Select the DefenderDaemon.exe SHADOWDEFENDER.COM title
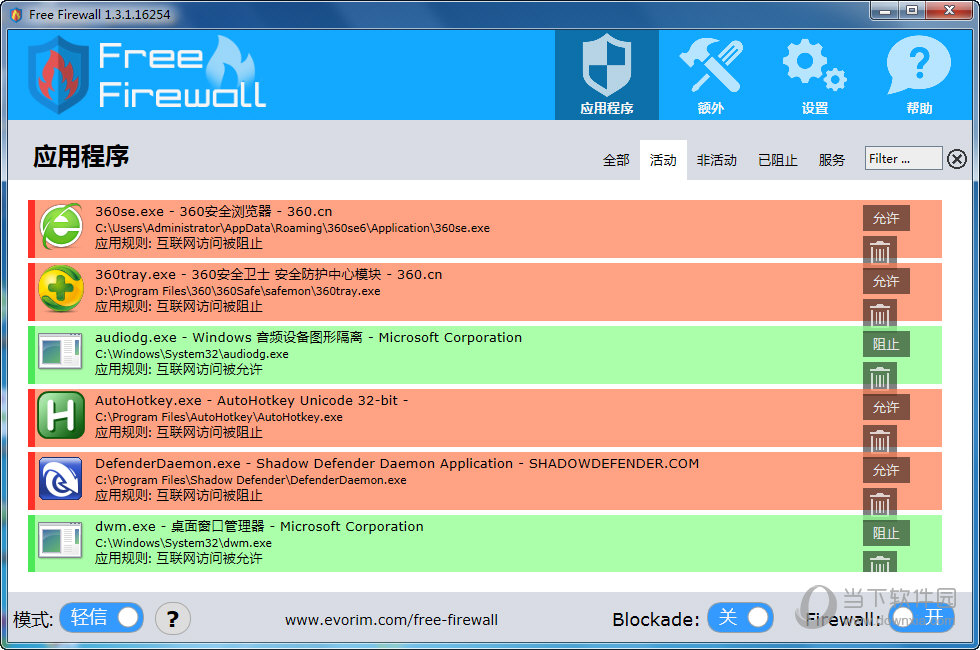 click(x=397, y=464)
